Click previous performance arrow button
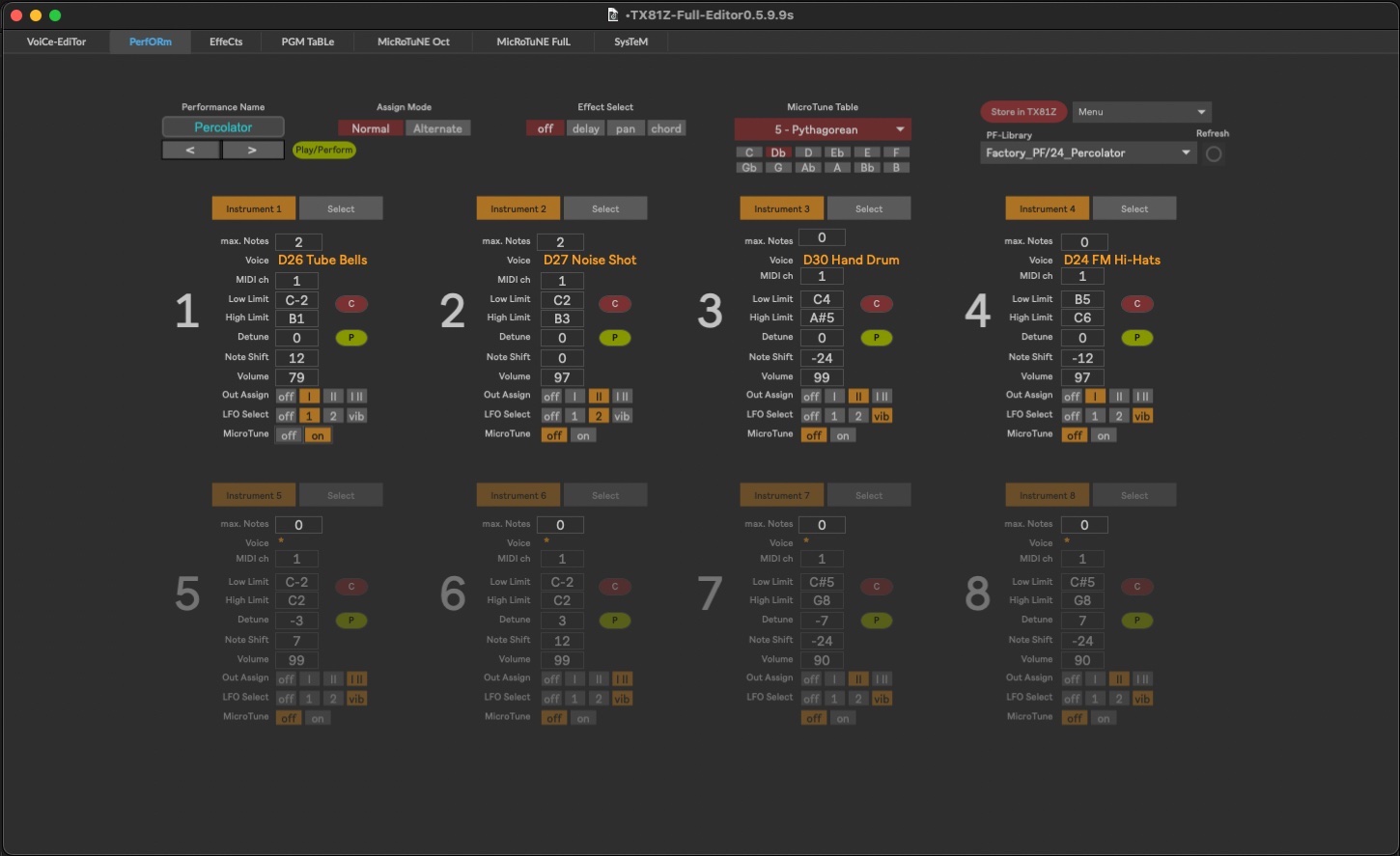The width and height of the screenshot is (1400, 856). (x=190, y=150)
